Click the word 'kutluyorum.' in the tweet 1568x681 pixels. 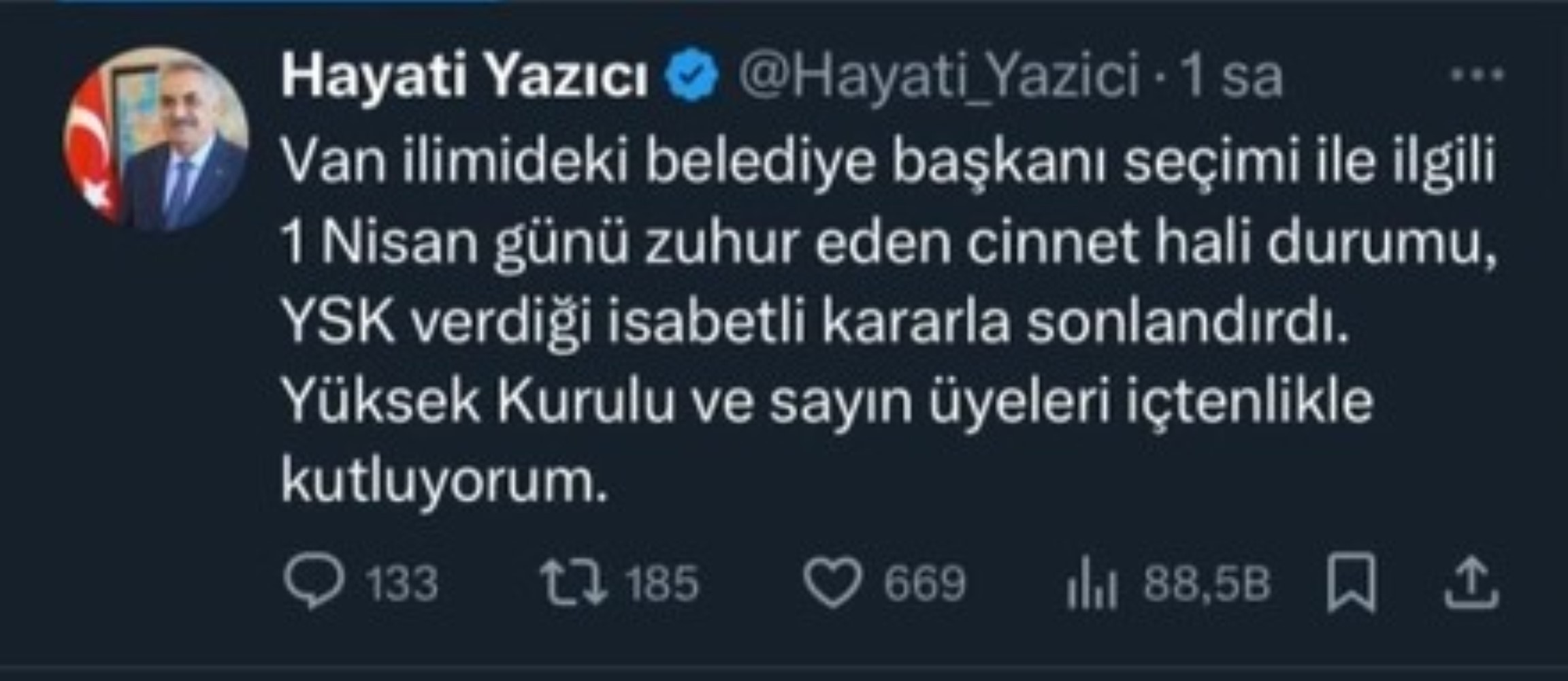[444, 483]
